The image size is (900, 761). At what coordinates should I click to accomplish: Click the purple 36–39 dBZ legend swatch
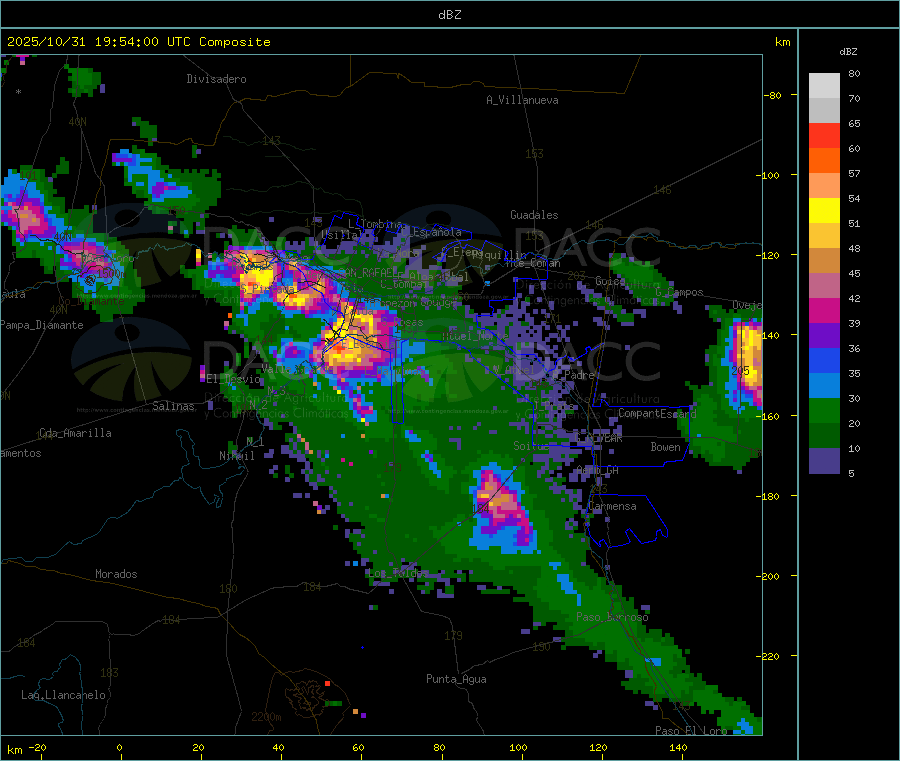tap(824, 336)
